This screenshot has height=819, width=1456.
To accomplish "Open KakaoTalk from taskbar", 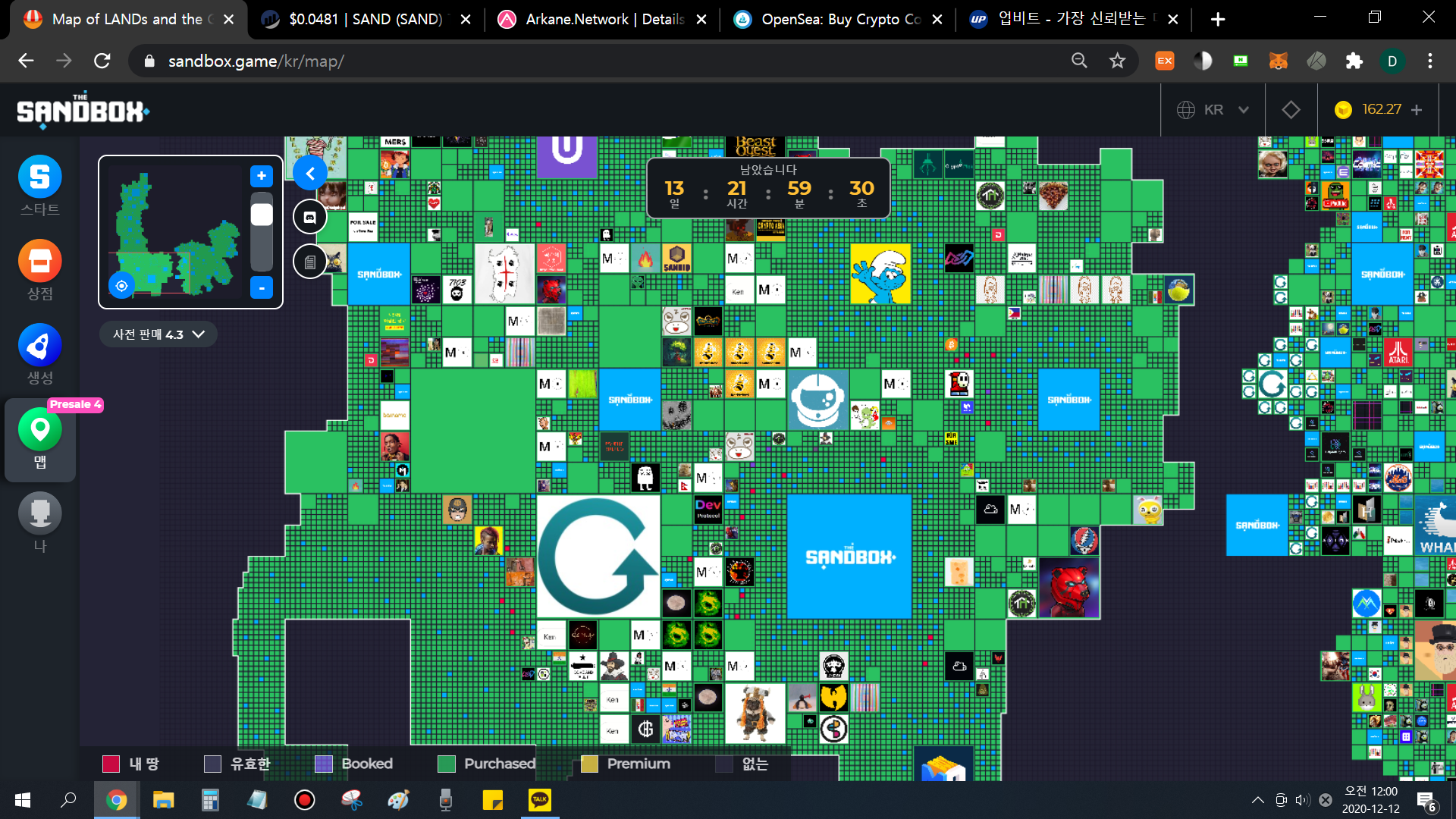I will tap(540, 800).
